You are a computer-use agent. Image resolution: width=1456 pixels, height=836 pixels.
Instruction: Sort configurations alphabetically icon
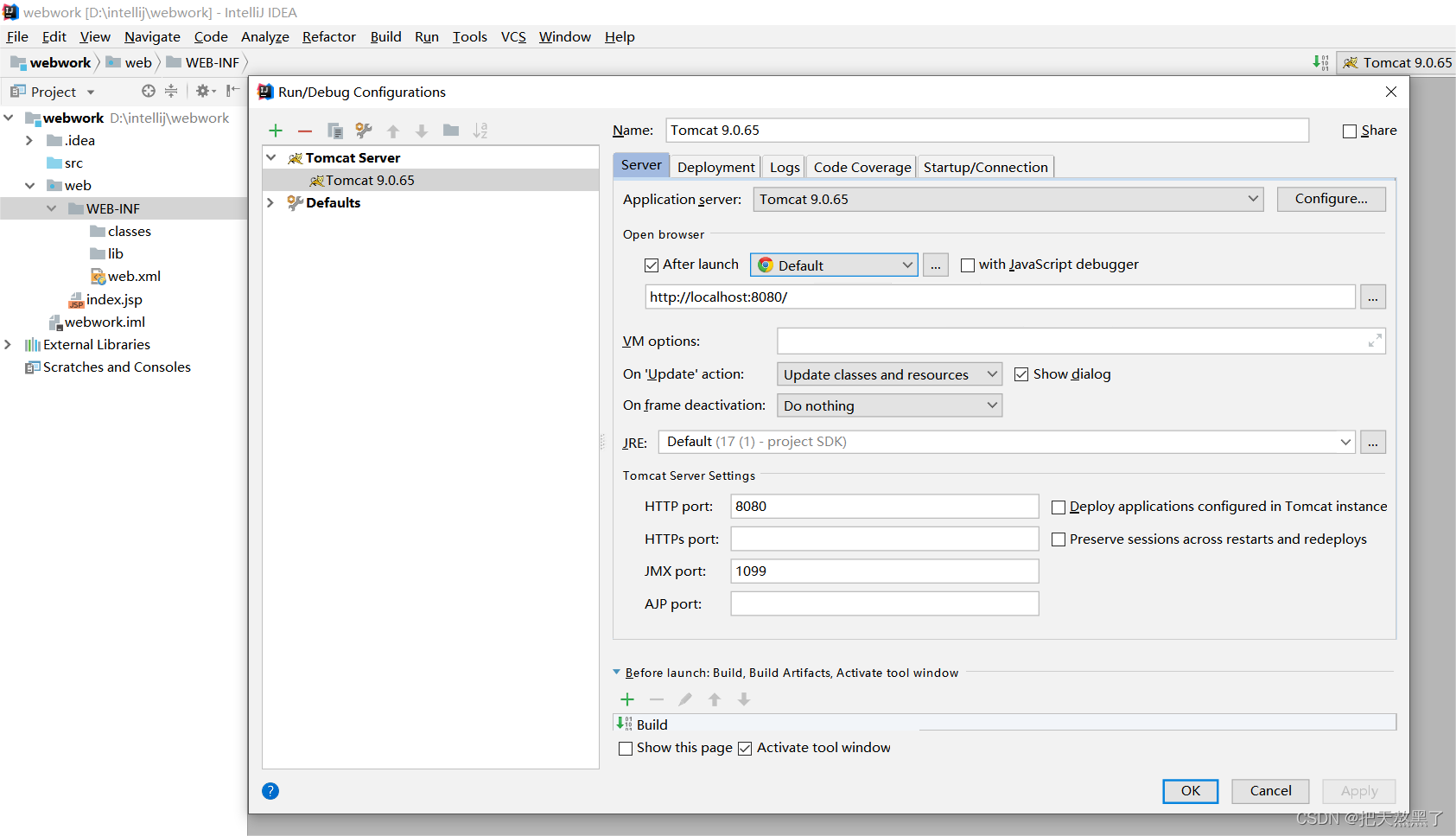[480, 131]
